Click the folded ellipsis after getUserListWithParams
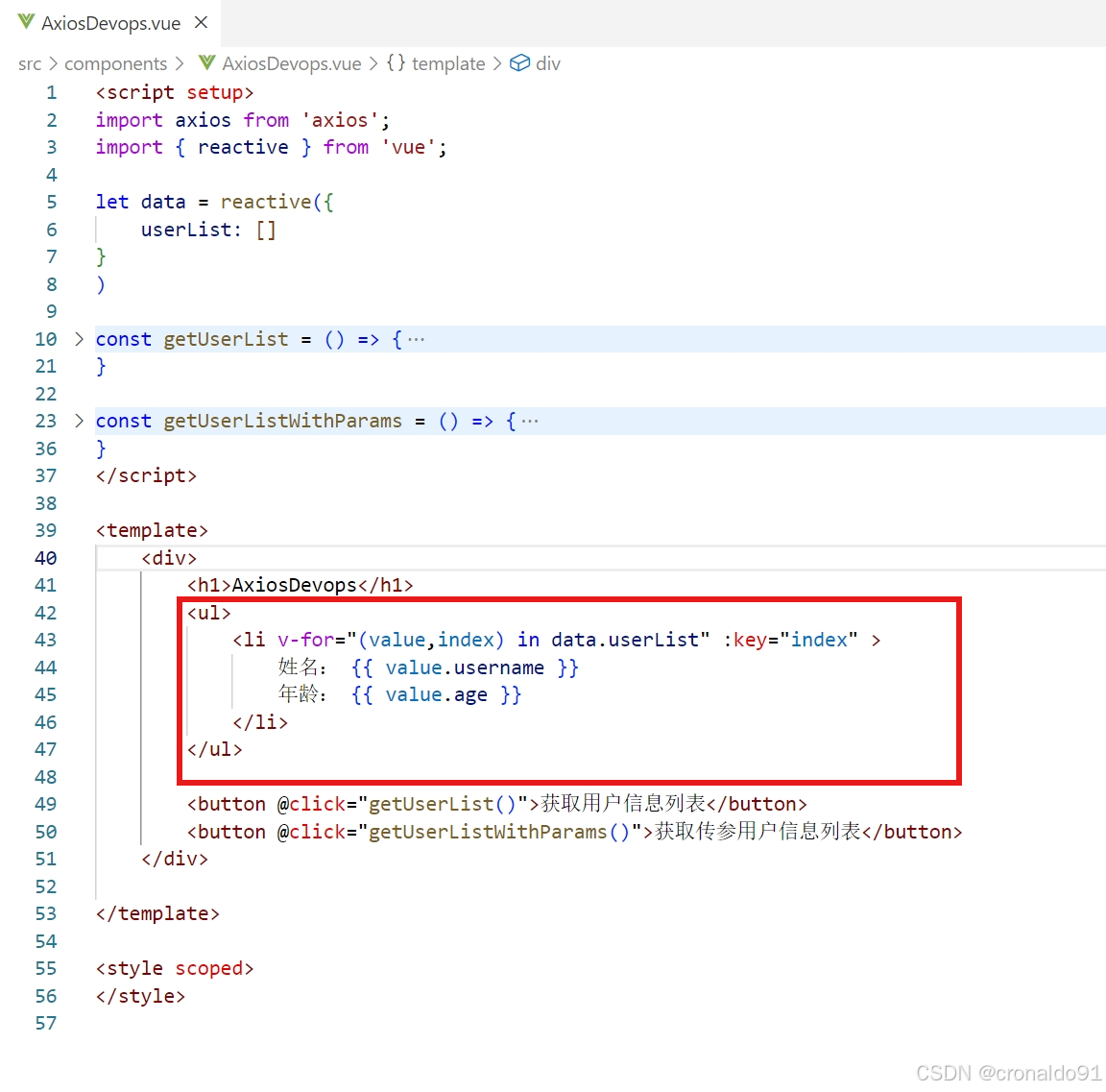1106x1092 pixels. click(x=530, y=422)
